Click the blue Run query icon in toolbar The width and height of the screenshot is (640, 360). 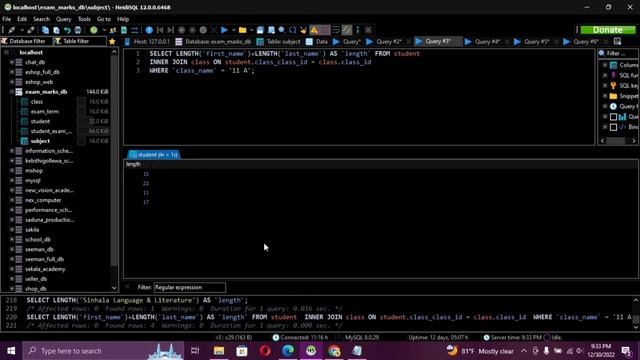[x=224, y=30]
